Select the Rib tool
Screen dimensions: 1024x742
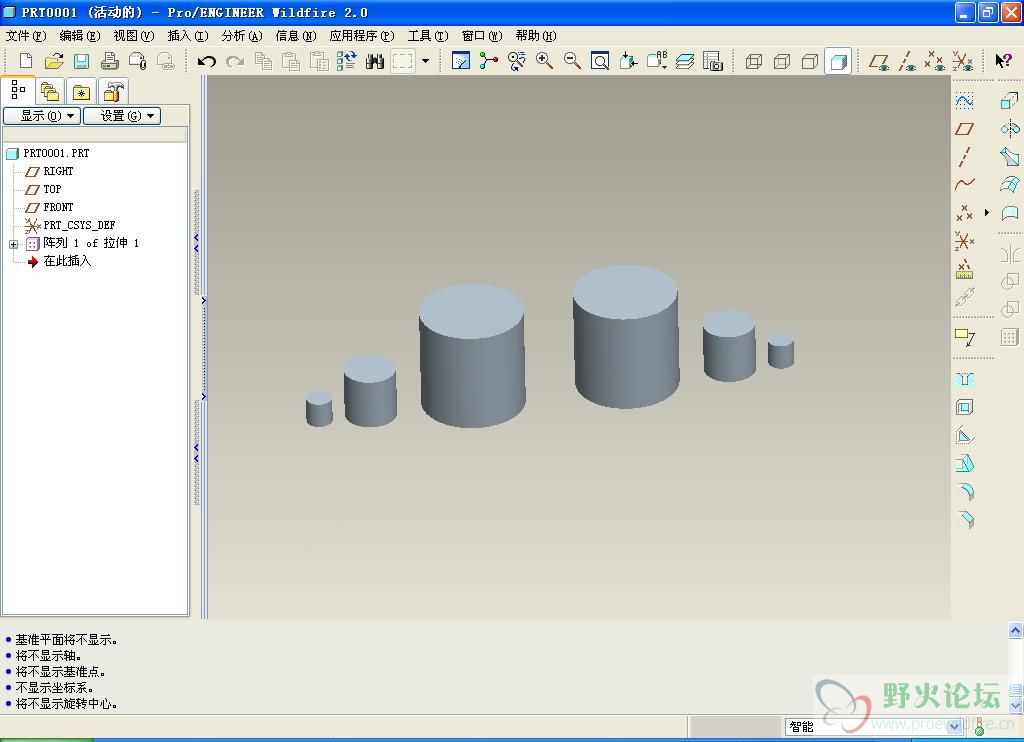(965, 436)
